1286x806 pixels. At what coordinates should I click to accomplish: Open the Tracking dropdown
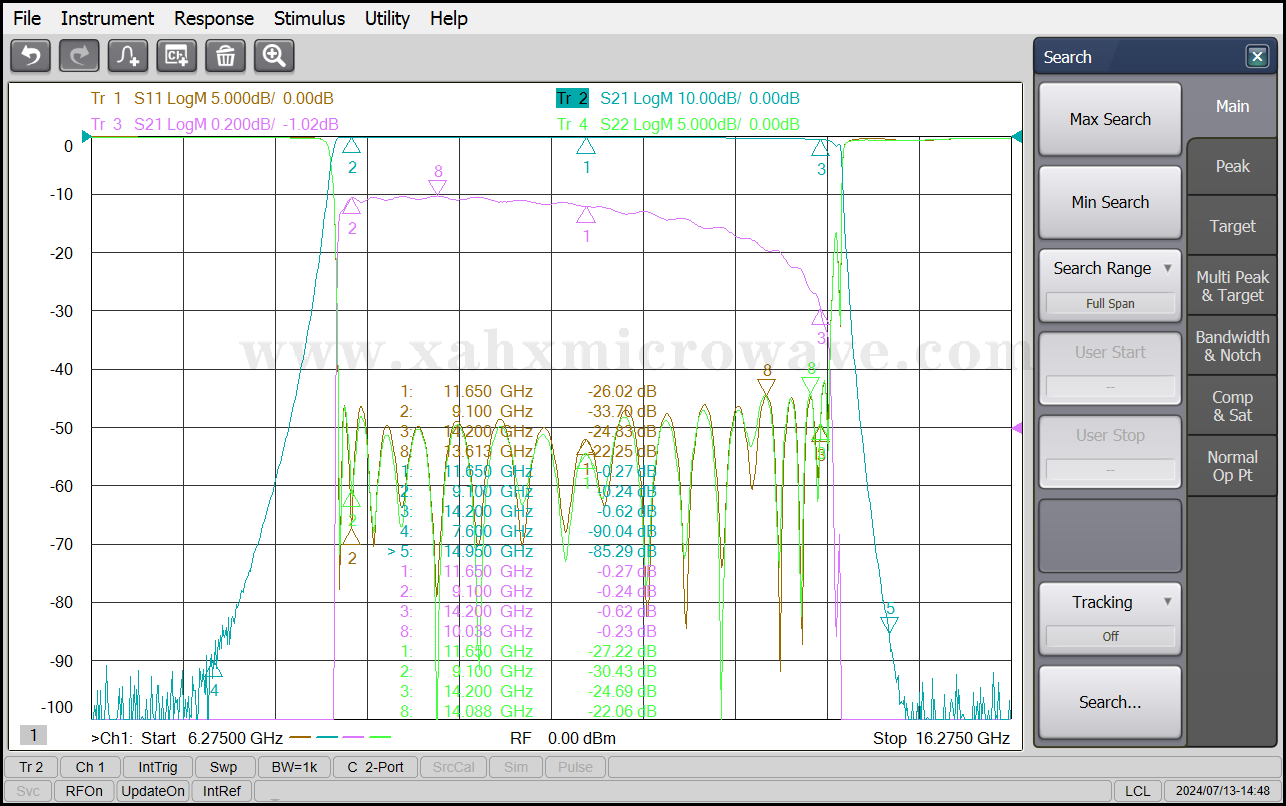(1110, 618)
